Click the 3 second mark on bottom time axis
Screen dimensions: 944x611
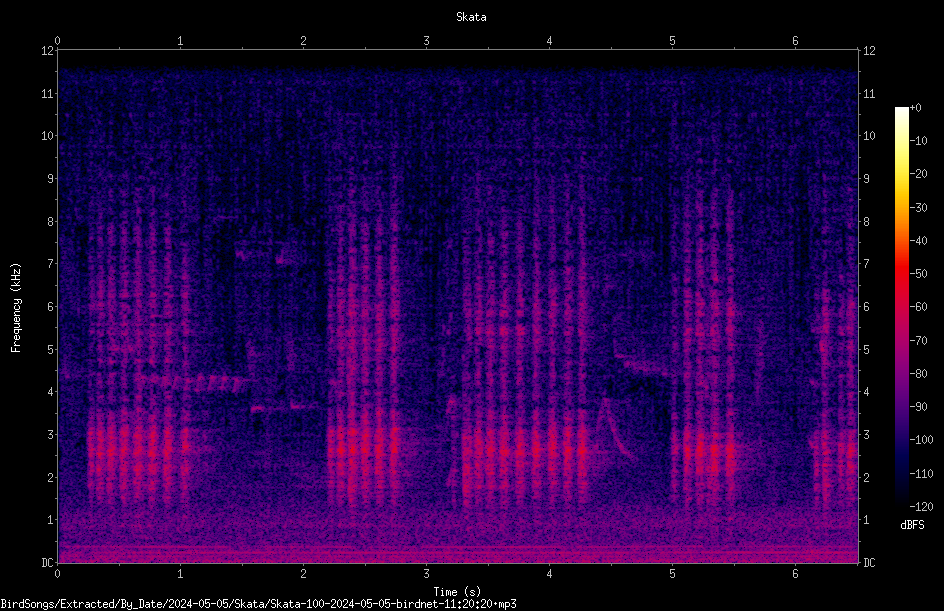click(426, 574)
